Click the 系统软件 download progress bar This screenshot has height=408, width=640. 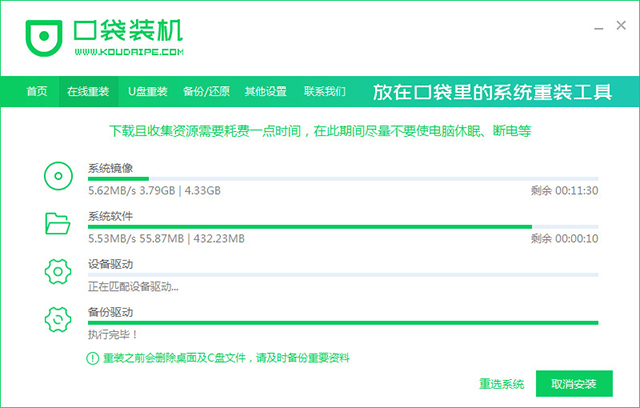(343, 226)
